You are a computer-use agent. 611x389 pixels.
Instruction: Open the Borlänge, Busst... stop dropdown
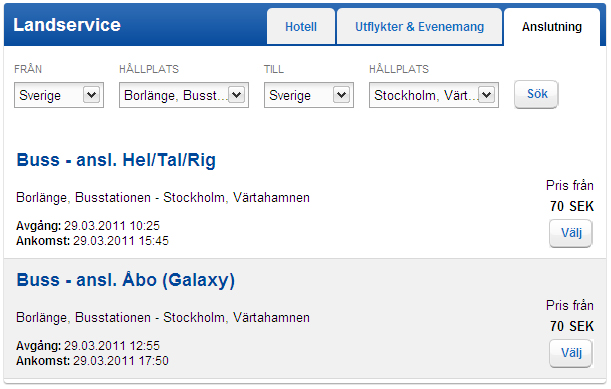(x=184, y=95)
